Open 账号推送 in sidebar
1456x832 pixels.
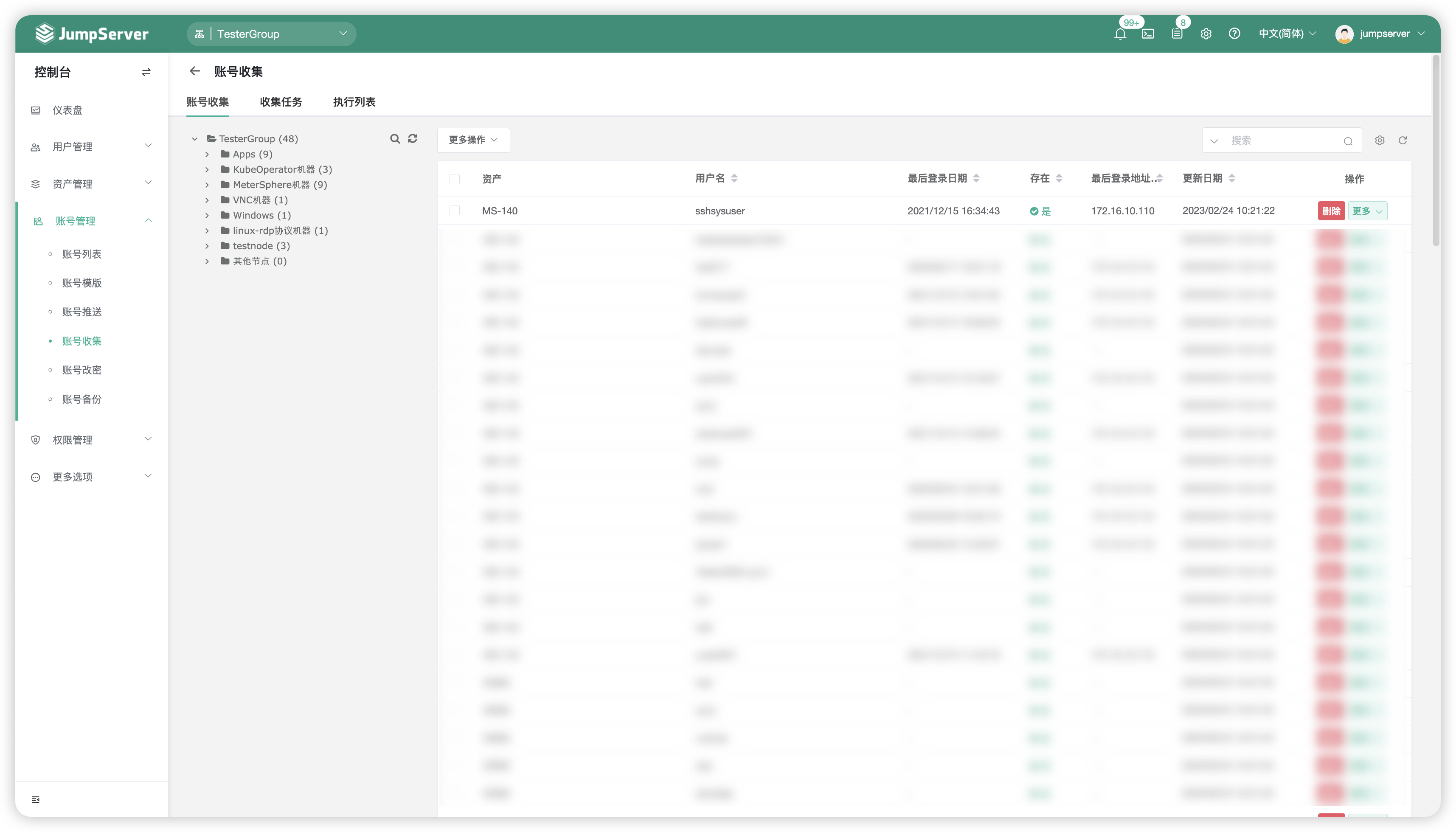[x=82, y=312]
